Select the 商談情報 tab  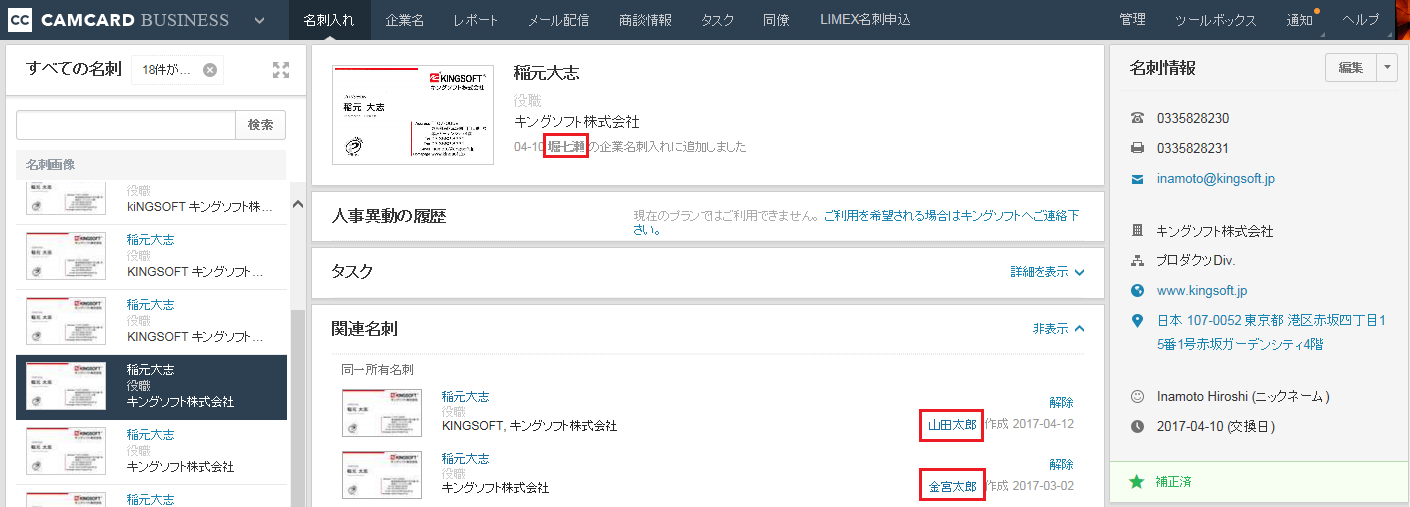tap(645, 20)
